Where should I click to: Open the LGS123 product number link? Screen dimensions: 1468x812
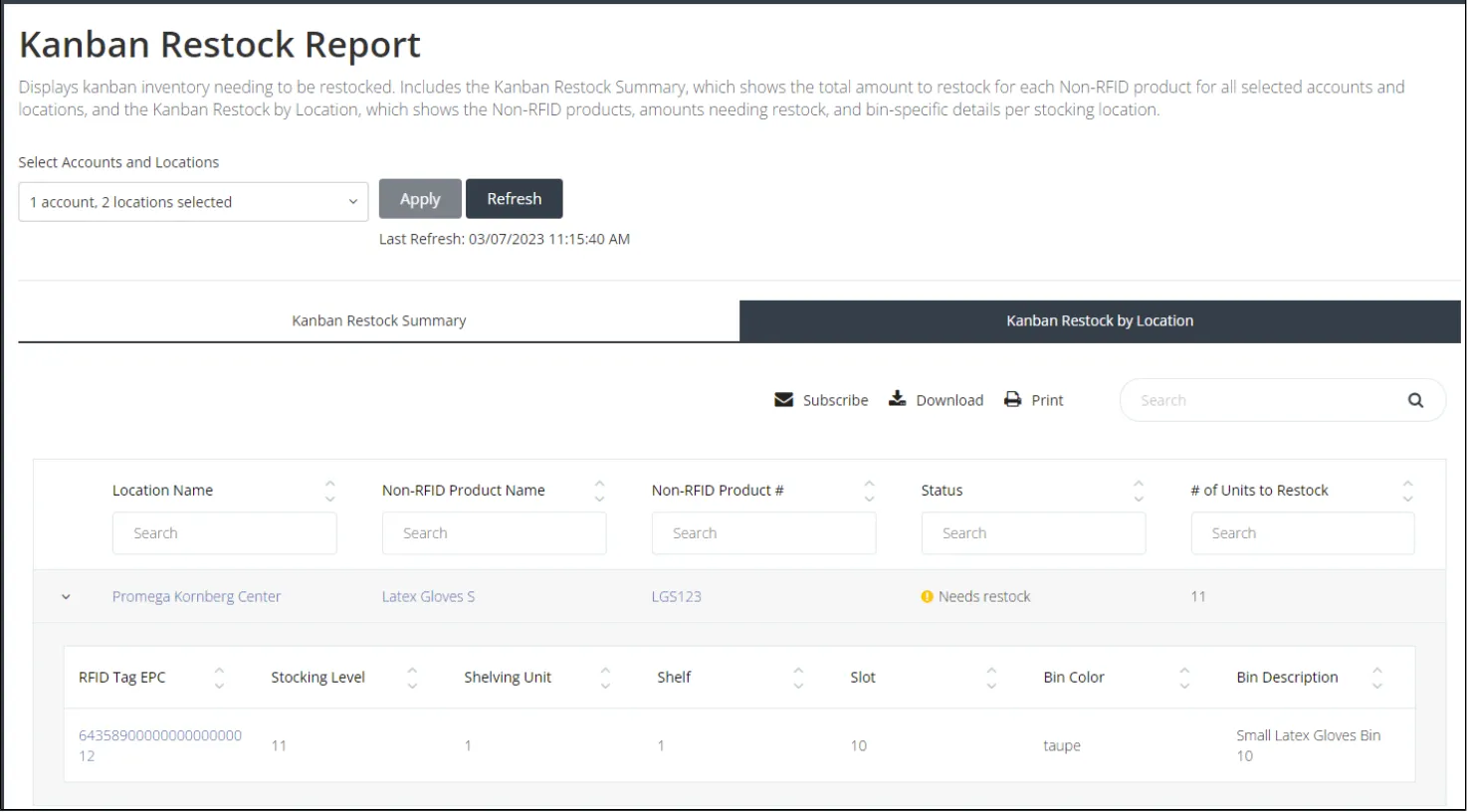coord(677,597)
